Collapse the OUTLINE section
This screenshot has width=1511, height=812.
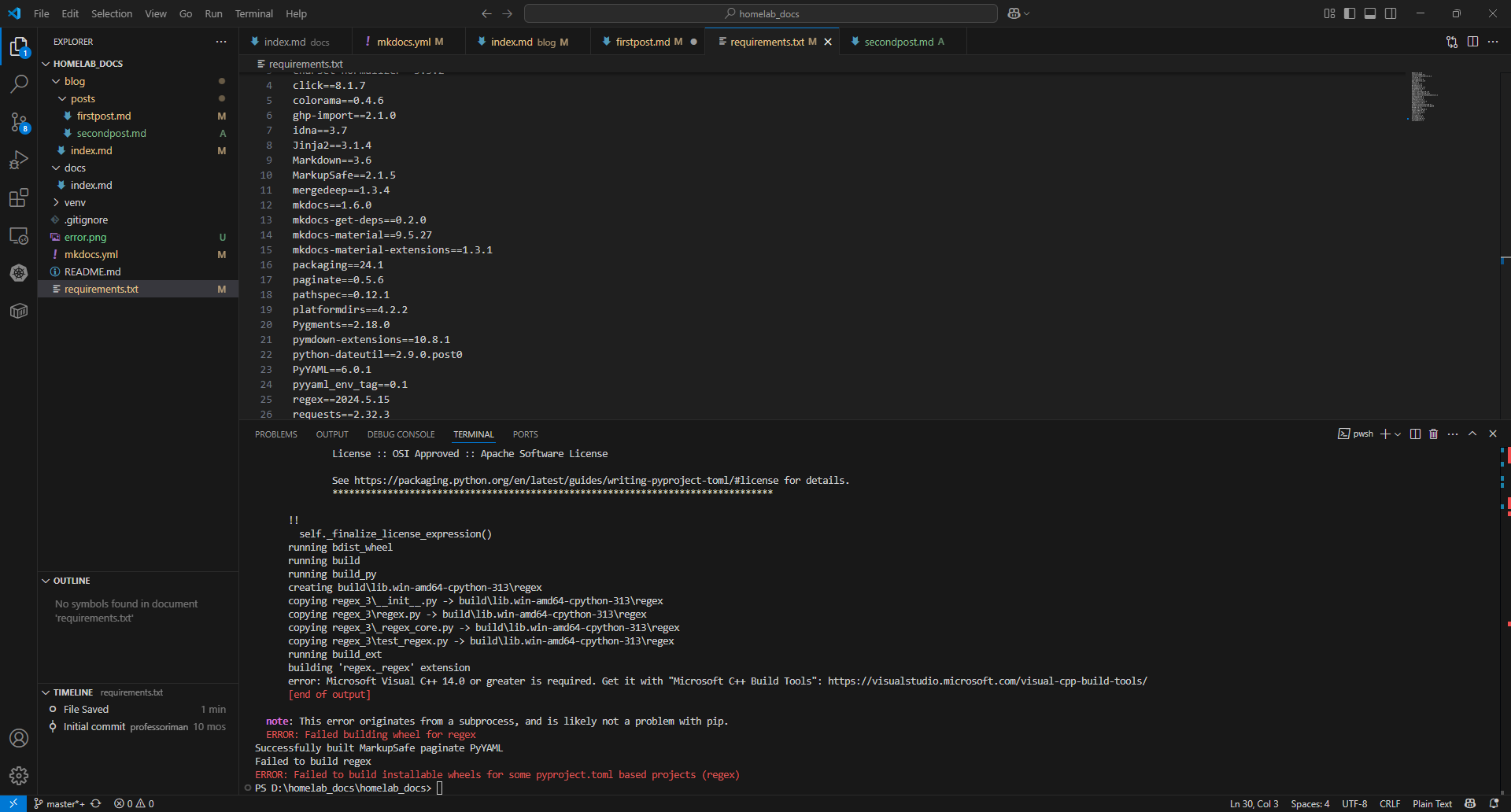click(72, 581)
